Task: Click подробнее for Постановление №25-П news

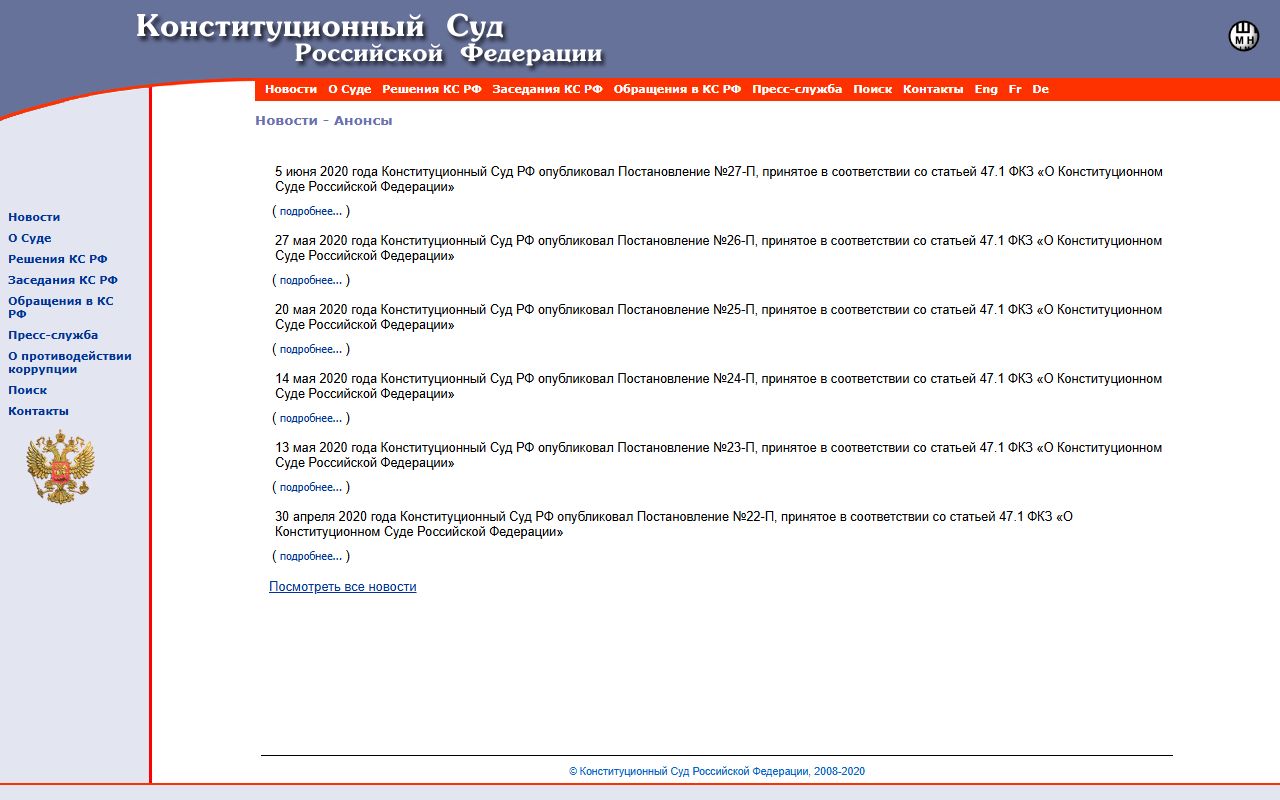Action: (x=311, y=349)
